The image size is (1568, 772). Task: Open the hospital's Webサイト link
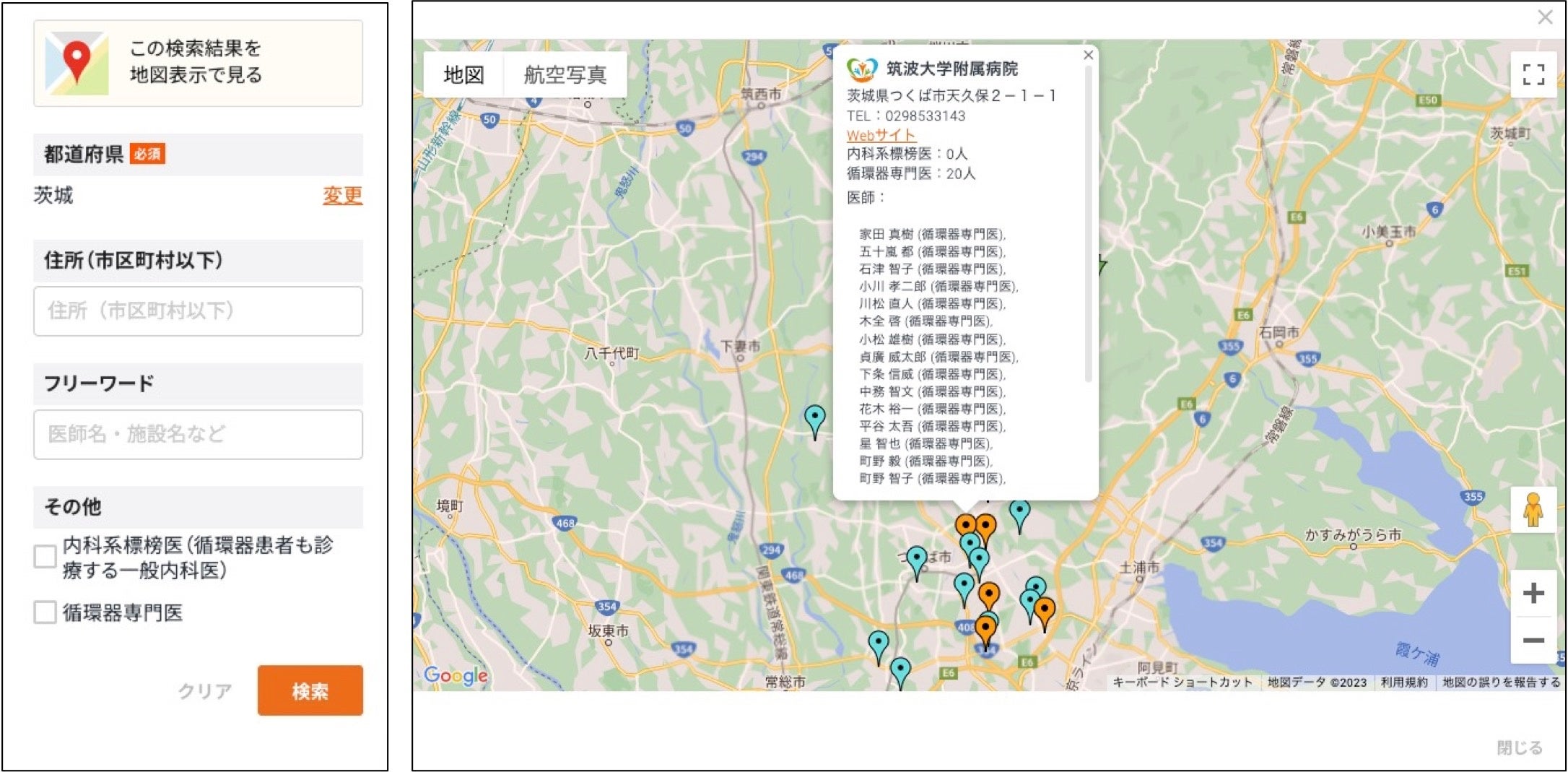881,135
